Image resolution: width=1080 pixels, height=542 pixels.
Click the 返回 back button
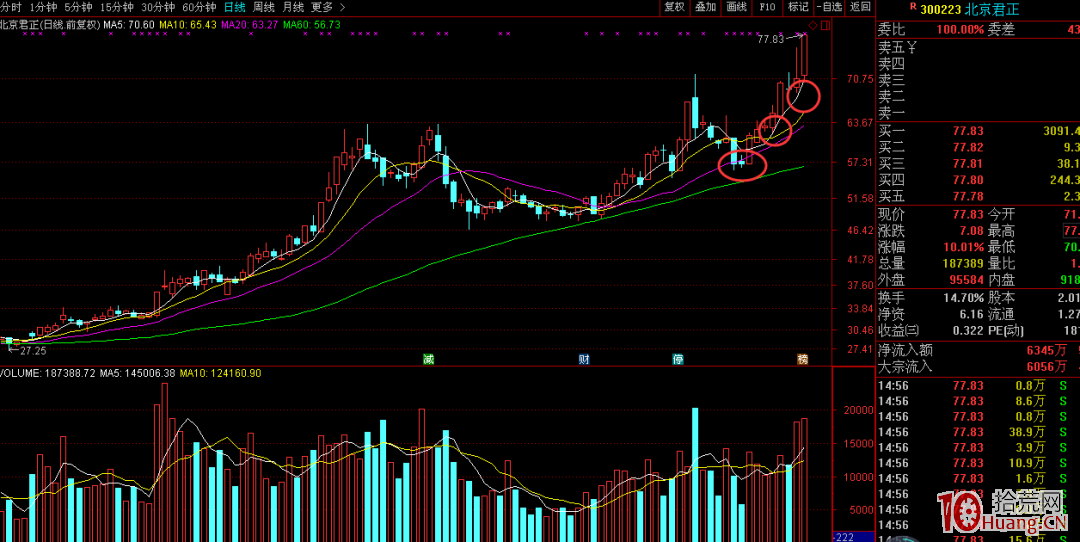tap(860, 7)
